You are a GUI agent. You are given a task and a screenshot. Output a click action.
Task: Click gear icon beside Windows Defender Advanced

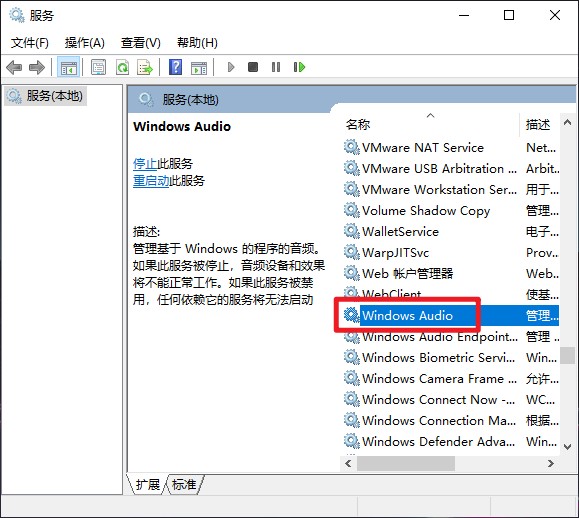351,441
